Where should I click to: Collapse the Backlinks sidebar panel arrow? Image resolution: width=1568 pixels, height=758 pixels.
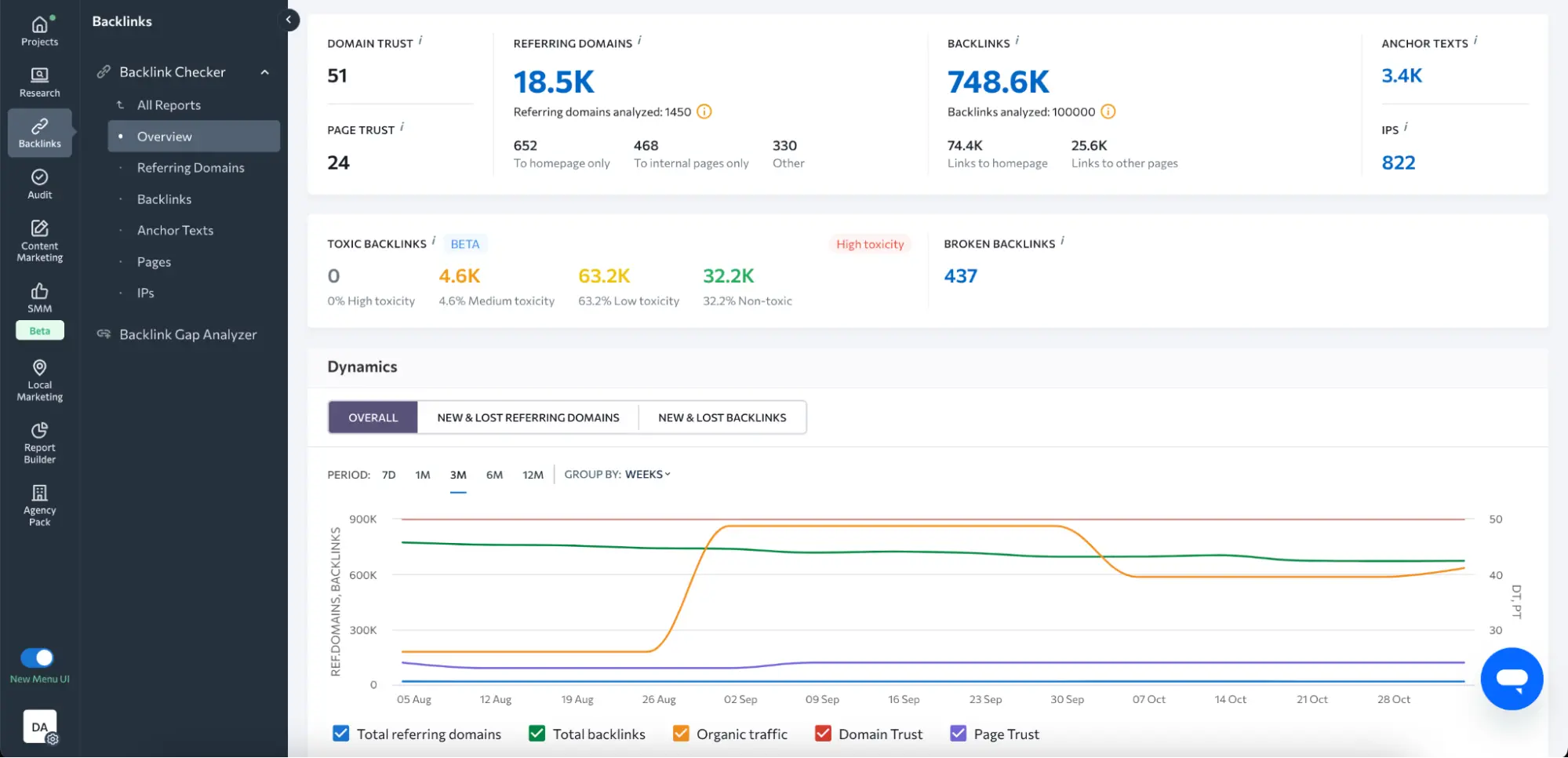click(x=289, y=20)
